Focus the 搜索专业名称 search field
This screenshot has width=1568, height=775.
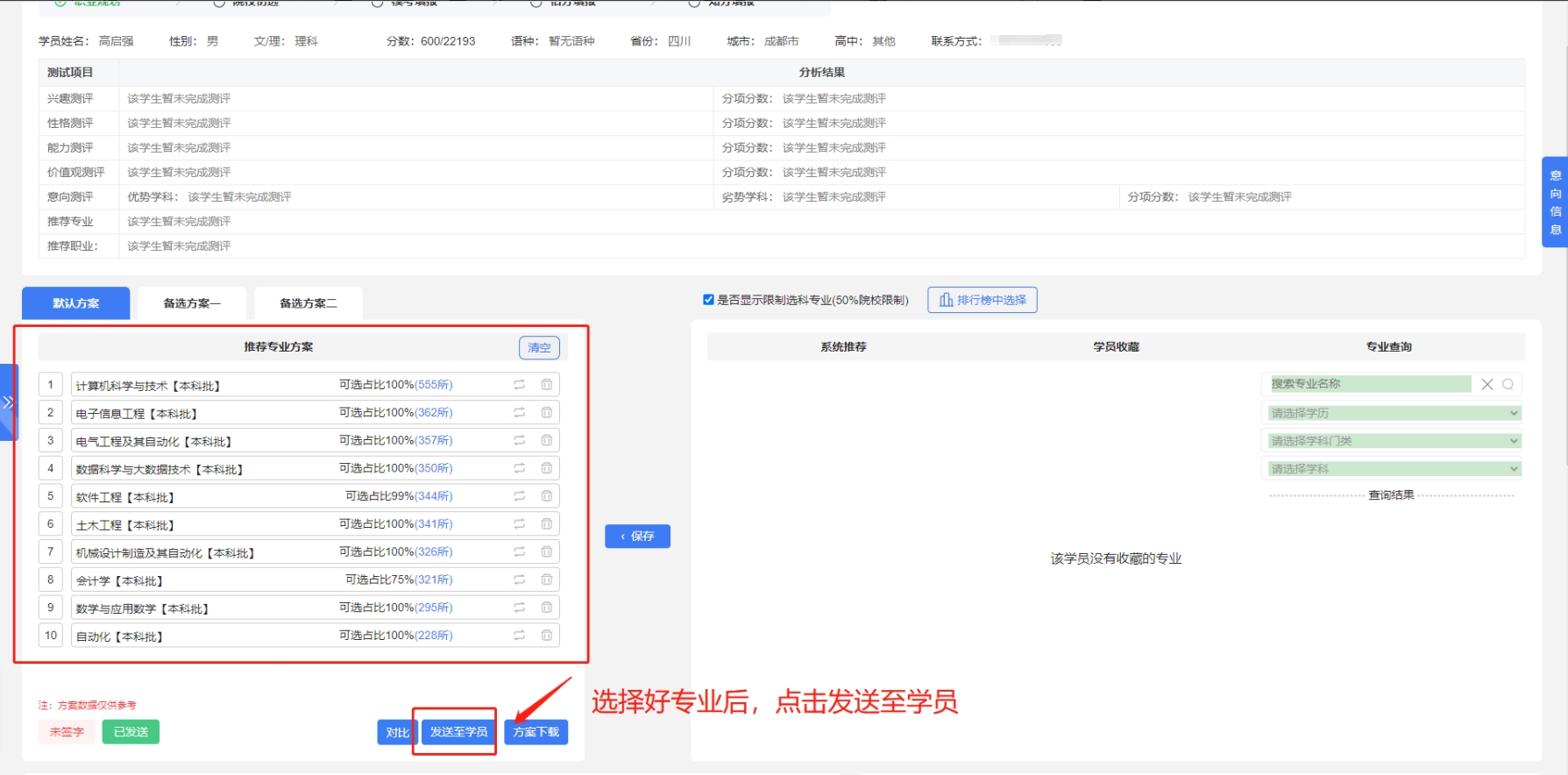click(1371, 384)
